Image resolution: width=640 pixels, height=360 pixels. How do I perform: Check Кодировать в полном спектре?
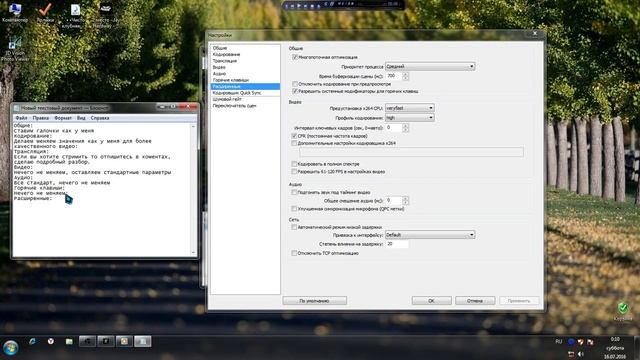pos(294,164)
